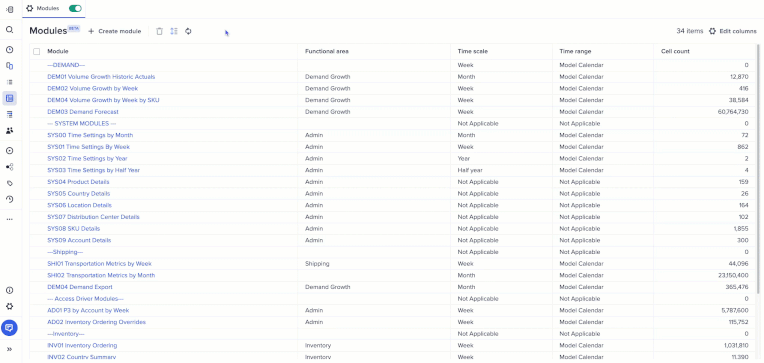Open SYS02 Time Settings by Year

click(x=87, y=158)
